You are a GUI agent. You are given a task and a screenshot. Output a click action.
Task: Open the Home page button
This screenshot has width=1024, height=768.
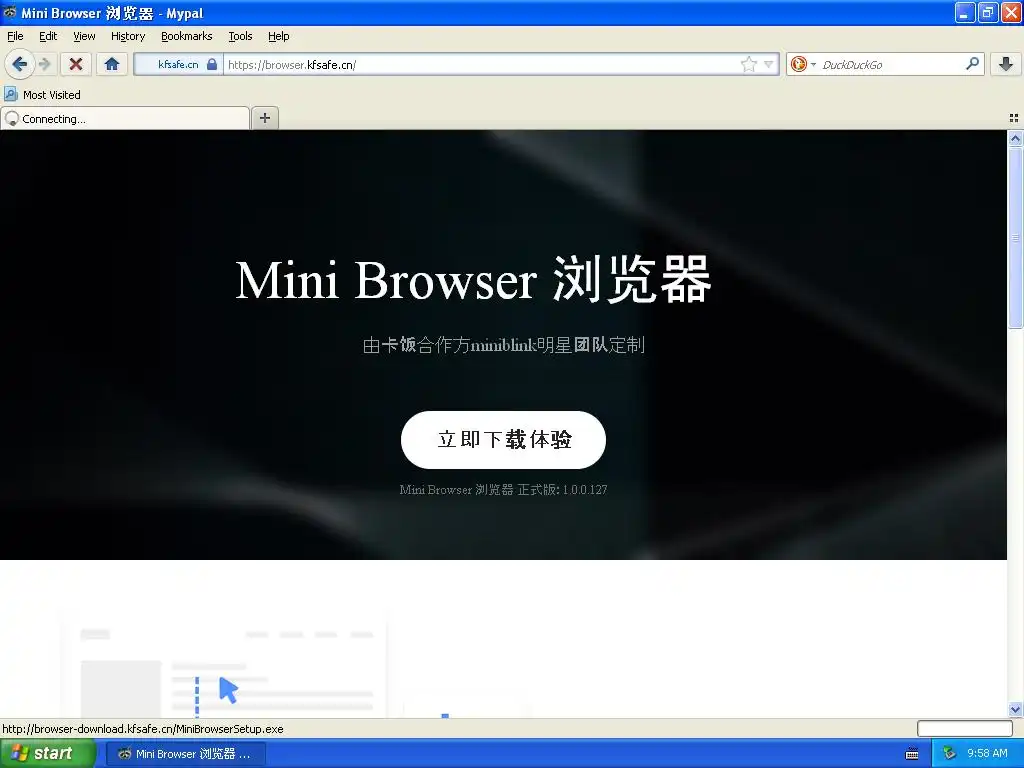tap(112, 64)
